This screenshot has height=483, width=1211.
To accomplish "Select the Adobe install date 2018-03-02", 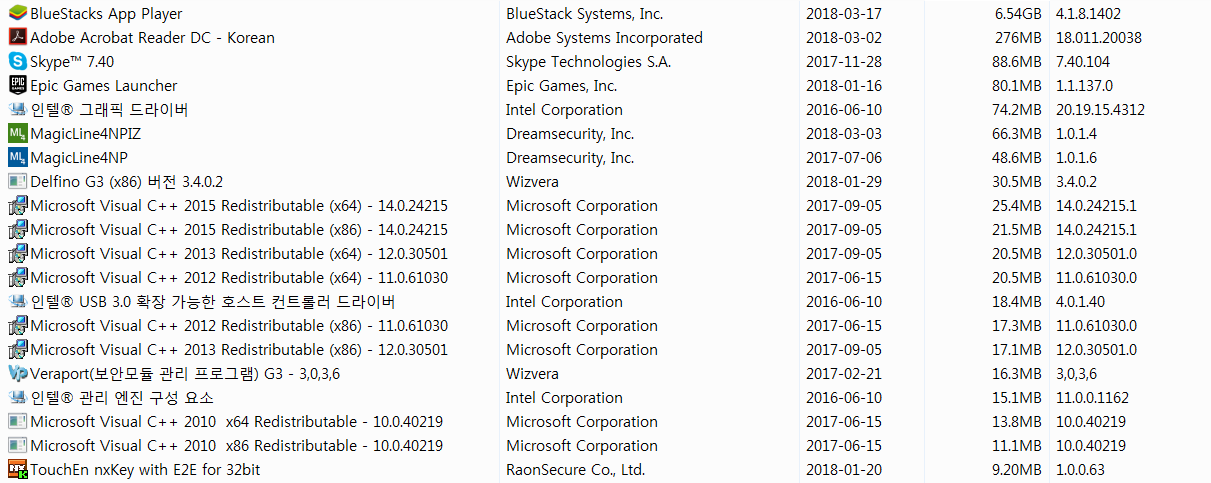I will 844,38.
